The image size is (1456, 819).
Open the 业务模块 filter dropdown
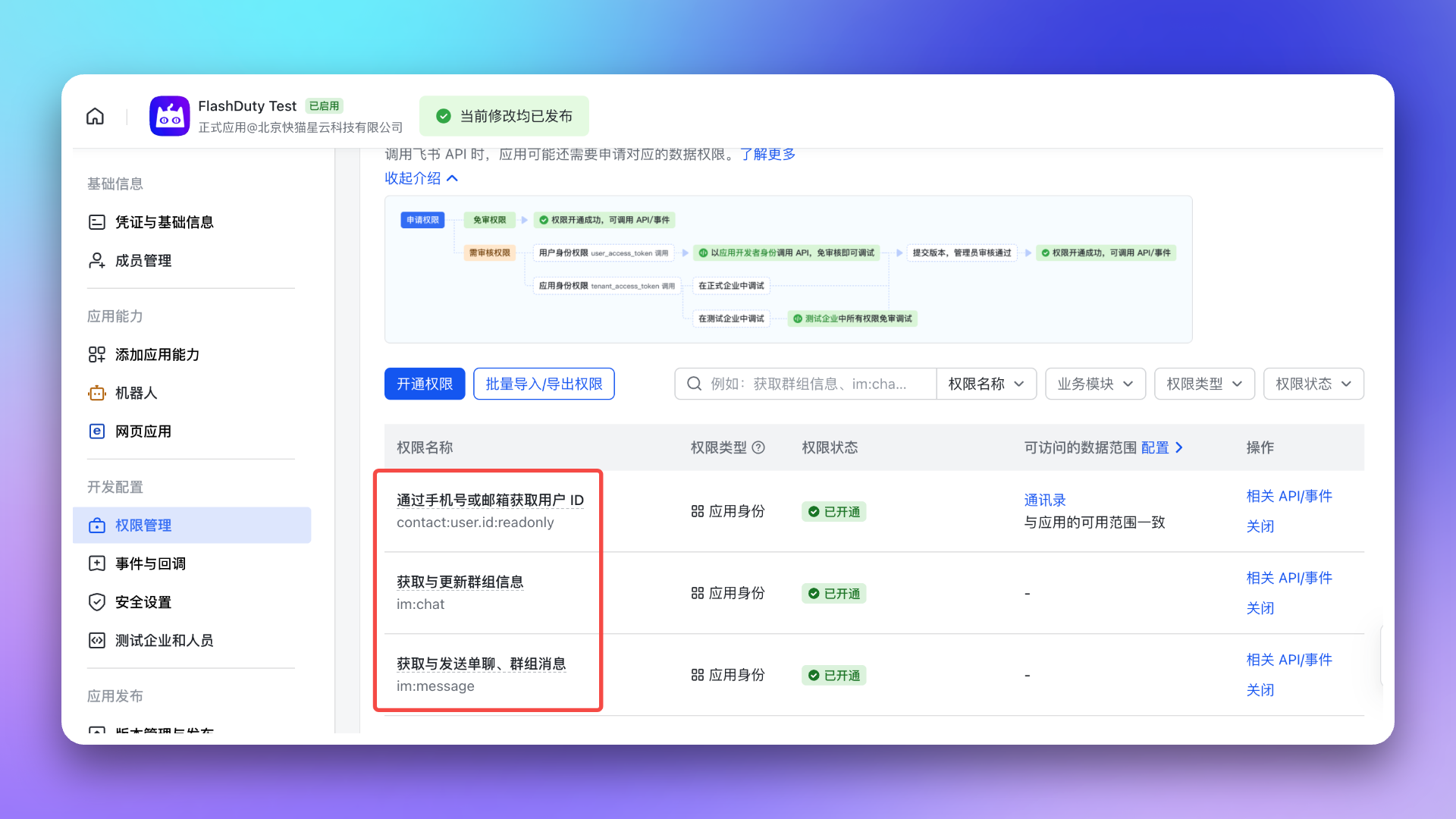pyautogui.click(x=1095, y=384)
